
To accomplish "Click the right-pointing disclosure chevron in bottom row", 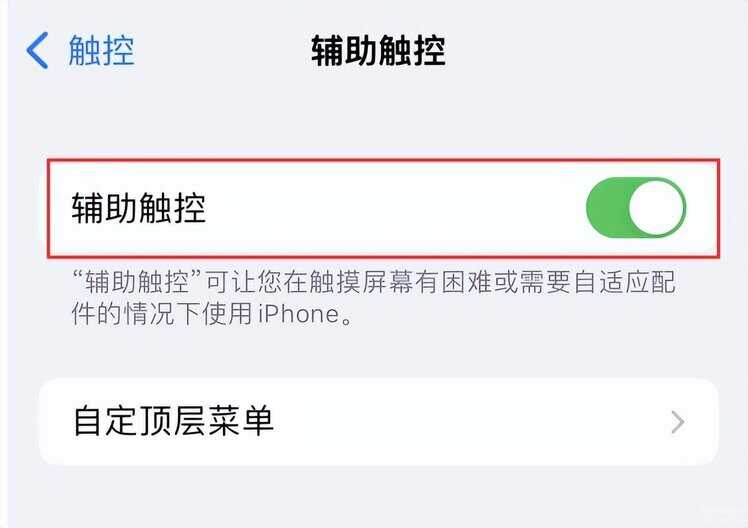I will [x=677, y=422].
